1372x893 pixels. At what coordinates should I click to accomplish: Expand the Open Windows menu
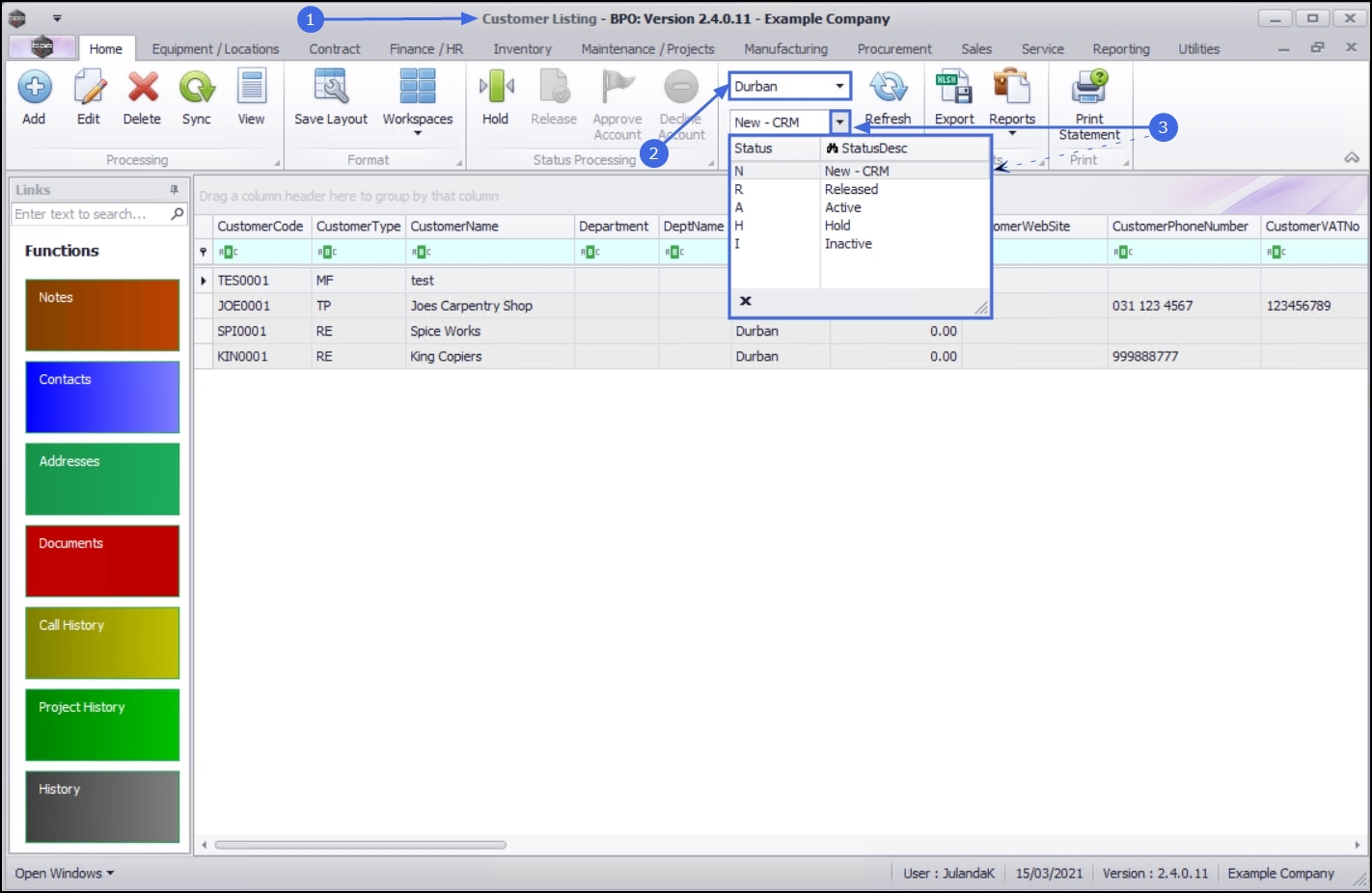click(x=65, y=873)
